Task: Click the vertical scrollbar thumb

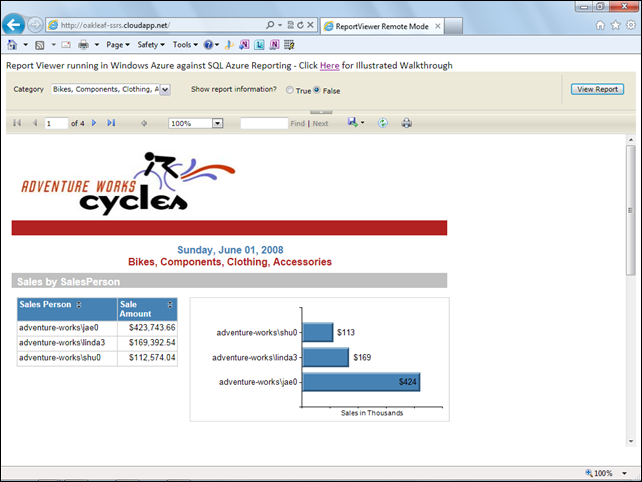Action: pyautogui.click(x=631, y=210)
